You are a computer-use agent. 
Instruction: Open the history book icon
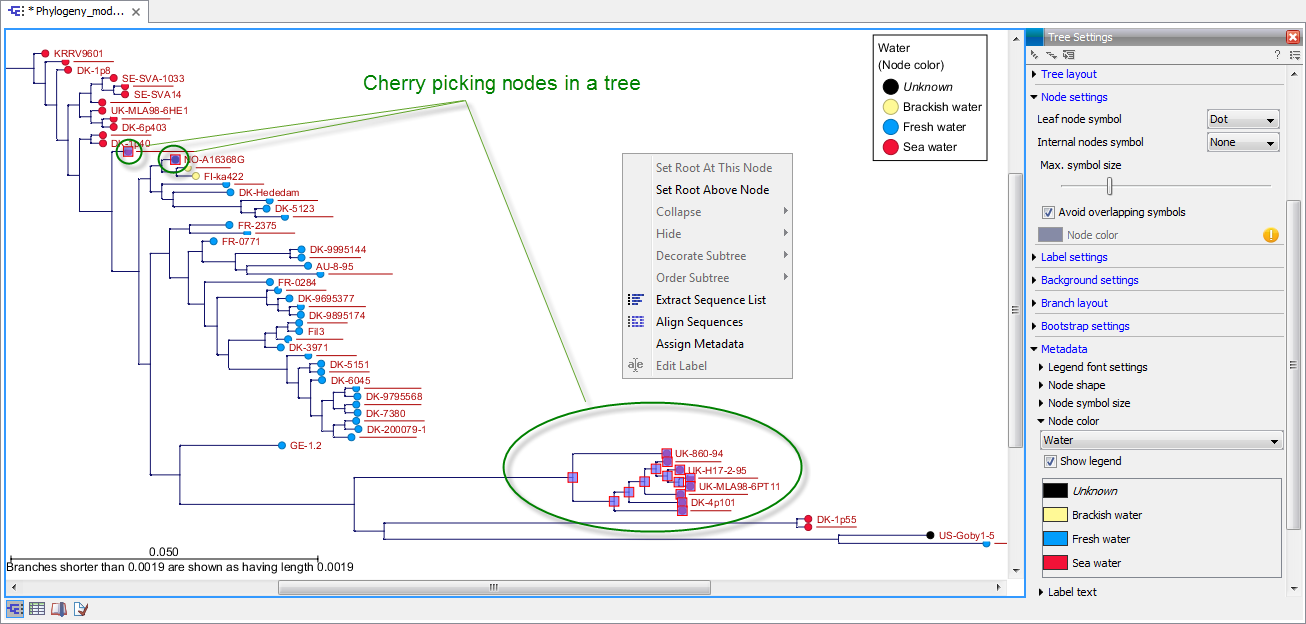tap(59, 607)
